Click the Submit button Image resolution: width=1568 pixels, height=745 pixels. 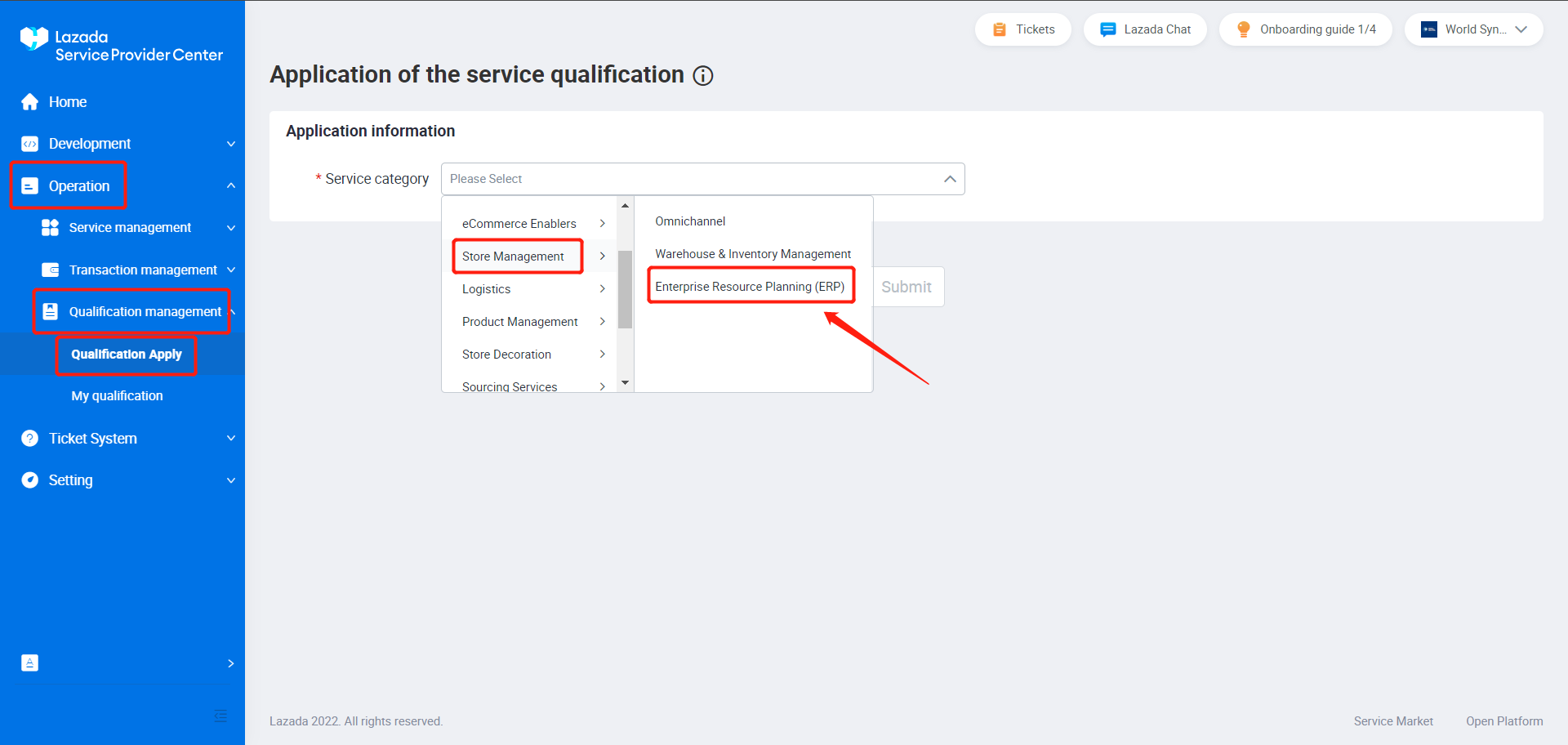[906, 287]
